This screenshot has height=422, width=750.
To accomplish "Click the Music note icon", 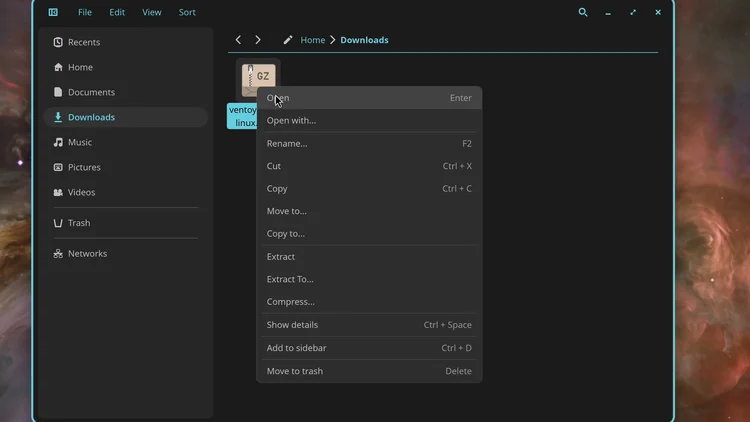I will [58, 142].
